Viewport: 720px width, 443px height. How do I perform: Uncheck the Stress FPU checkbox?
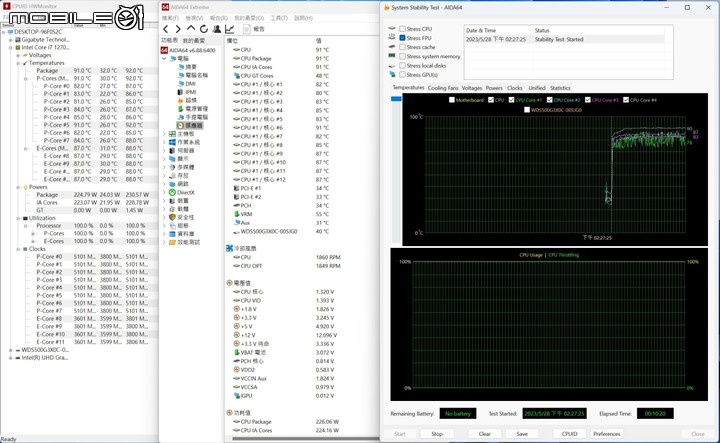402,38
